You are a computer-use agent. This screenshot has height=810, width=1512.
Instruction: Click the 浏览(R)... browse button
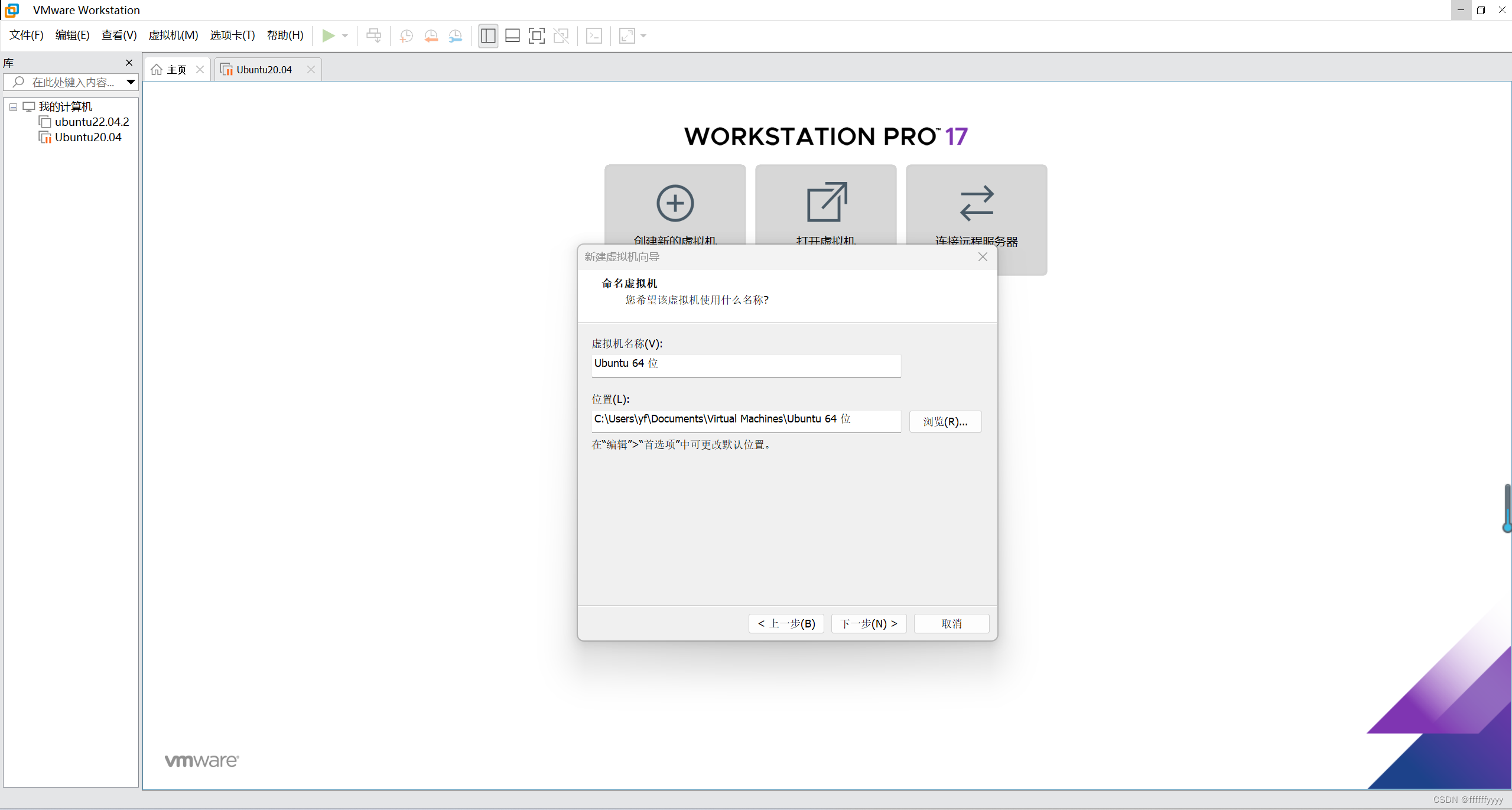click(945, 421)
